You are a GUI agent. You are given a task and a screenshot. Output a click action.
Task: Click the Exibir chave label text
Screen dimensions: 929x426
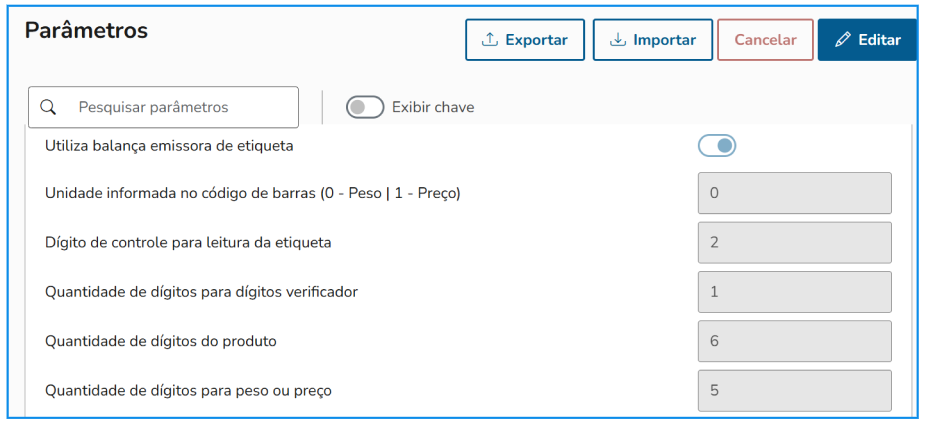point(433,107)
